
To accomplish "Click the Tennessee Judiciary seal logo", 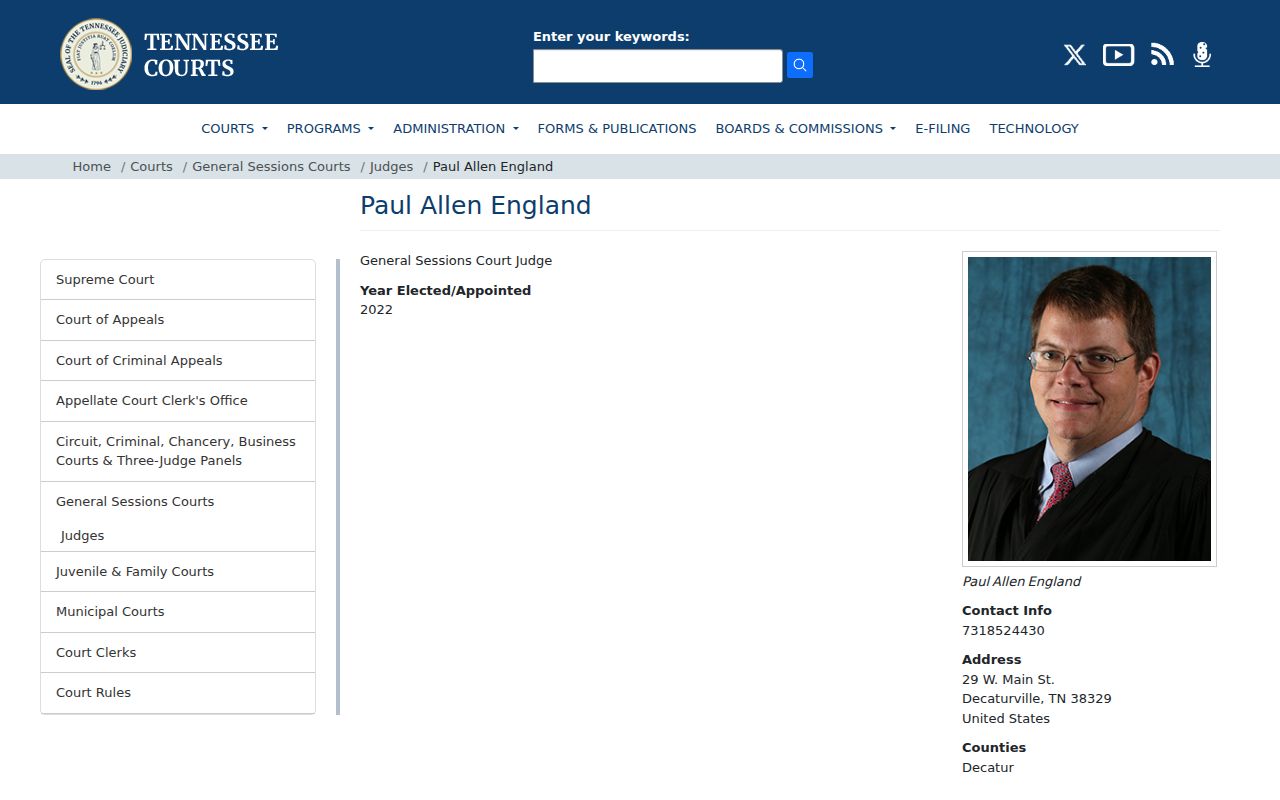I will (x=96, y=54).
